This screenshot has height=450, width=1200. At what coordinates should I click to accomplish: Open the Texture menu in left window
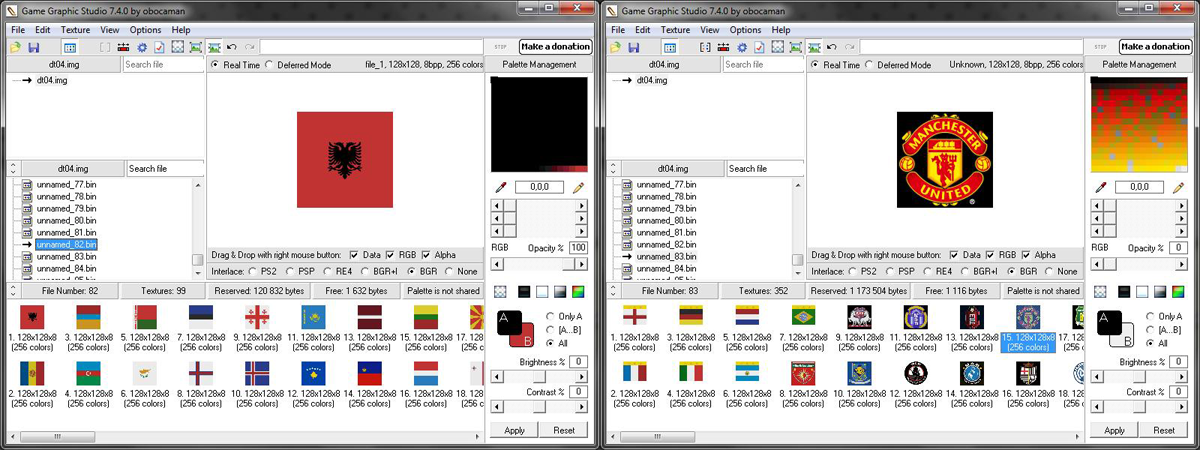[x=75, y=30]
